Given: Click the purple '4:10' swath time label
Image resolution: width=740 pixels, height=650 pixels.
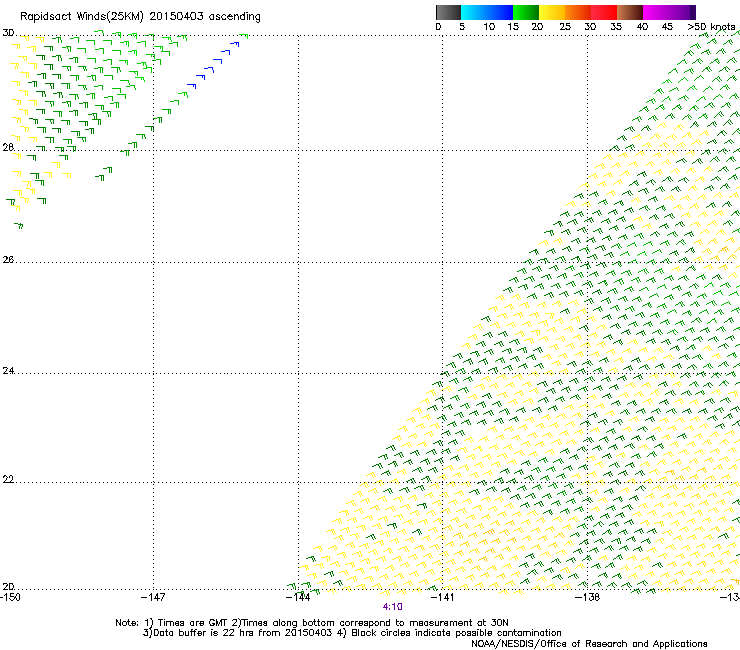Looking at the screenshot, I should (393, 607).
